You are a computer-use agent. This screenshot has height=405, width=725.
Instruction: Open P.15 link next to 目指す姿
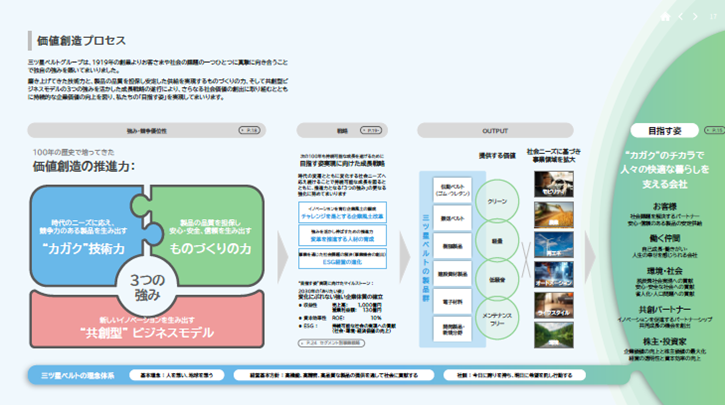(x=712, y=130)
